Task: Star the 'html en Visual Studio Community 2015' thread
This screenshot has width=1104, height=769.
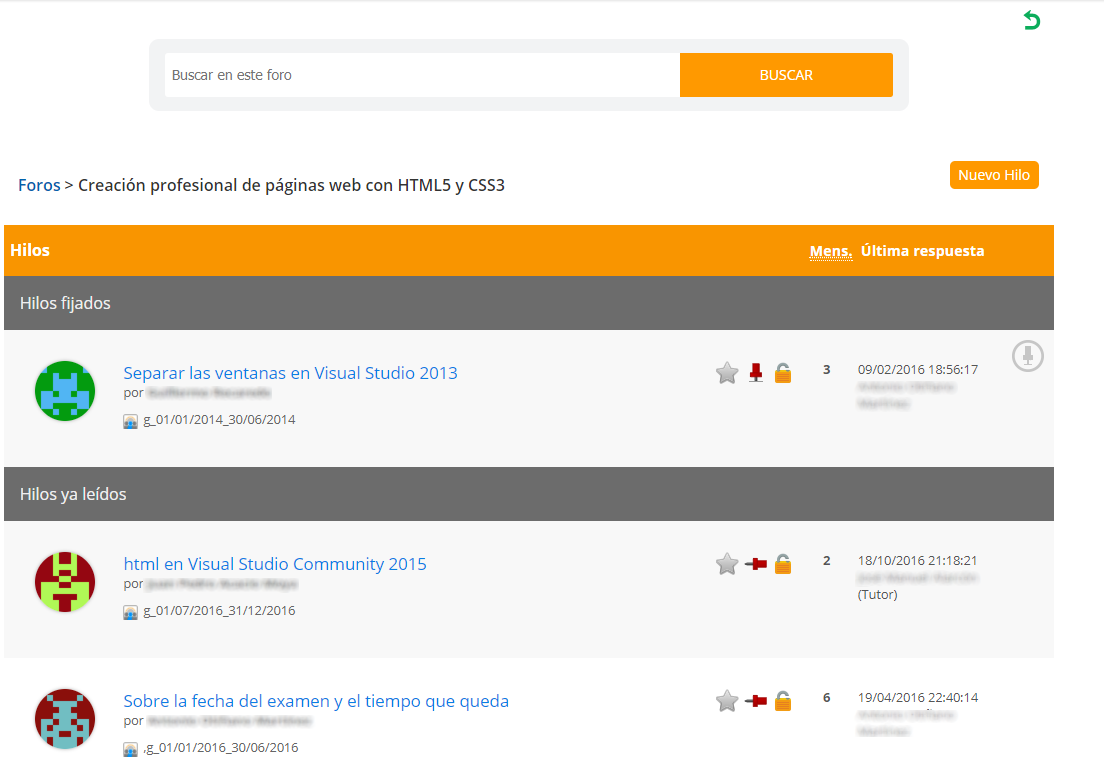Action: 727,563
